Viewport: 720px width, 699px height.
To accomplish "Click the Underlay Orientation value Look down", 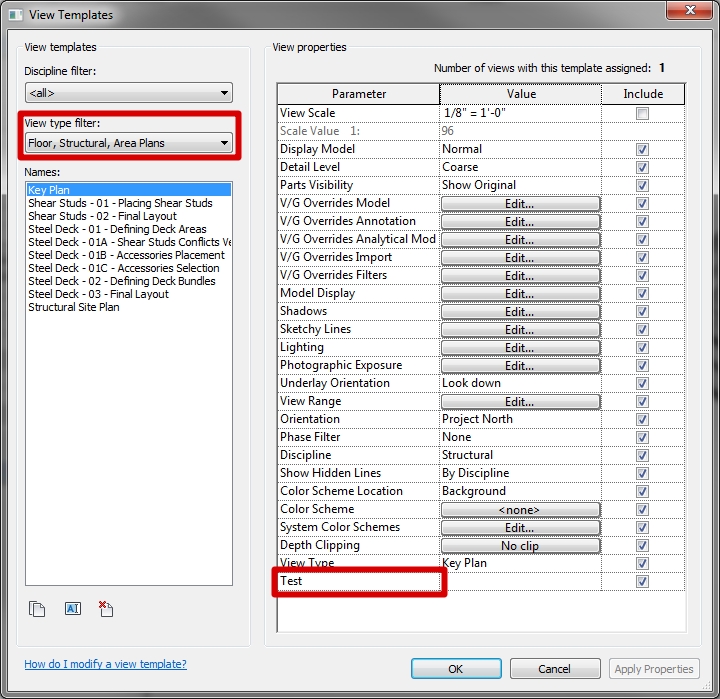I will tap(520, 383).
